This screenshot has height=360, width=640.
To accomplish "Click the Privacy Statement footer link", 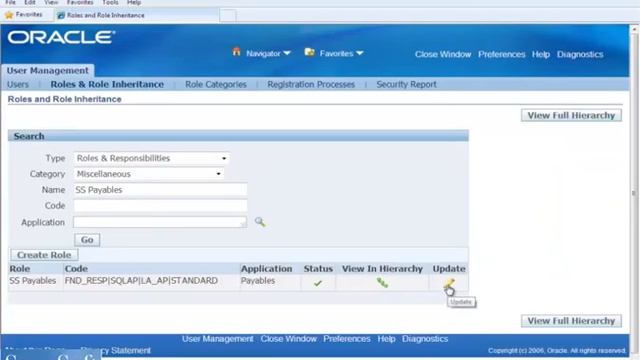I will (x=116, y=350).
